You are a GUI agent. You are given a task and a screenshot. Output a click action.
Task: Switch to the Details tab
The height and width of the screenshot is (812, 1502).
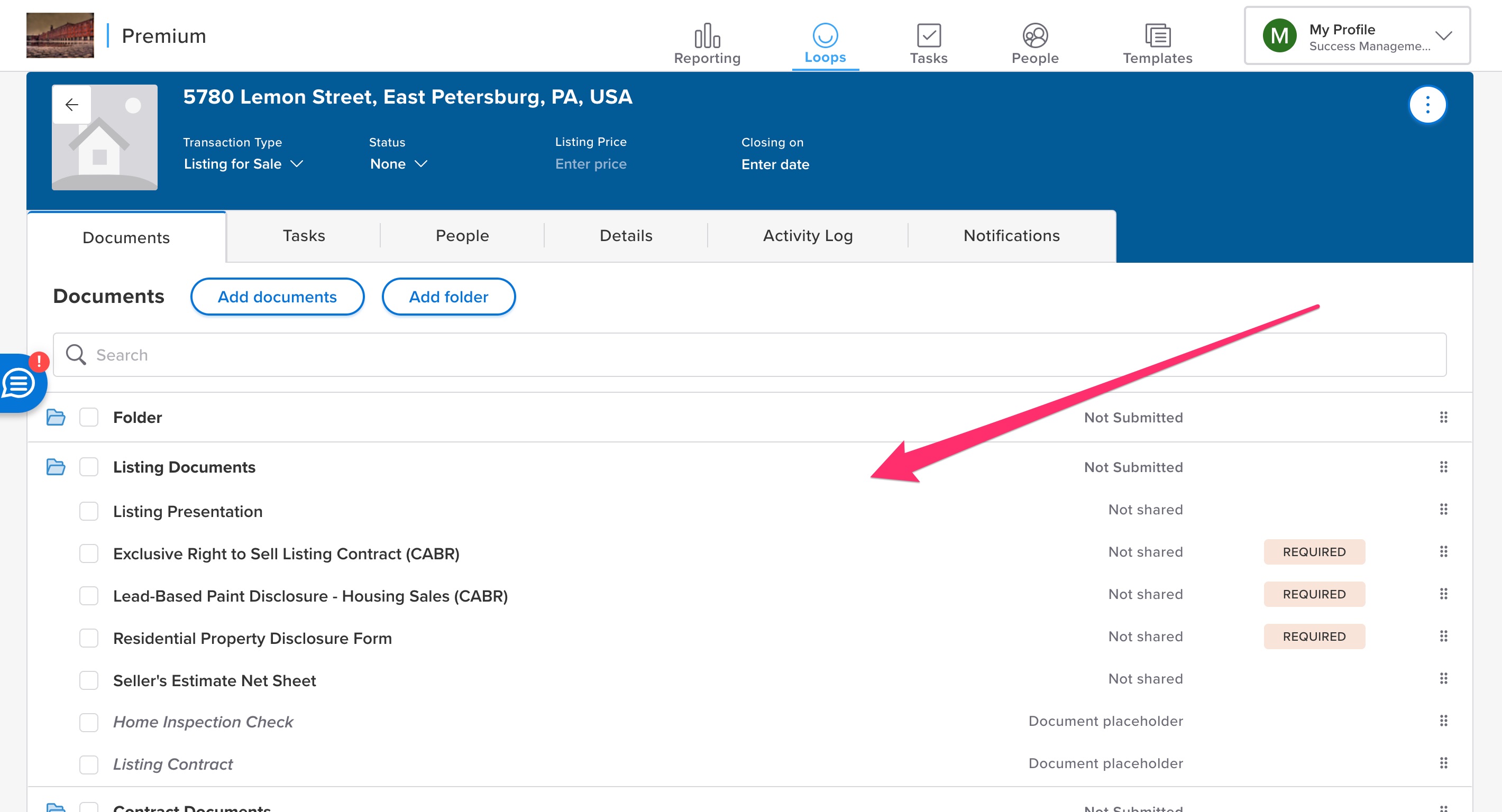click(626, 235)
